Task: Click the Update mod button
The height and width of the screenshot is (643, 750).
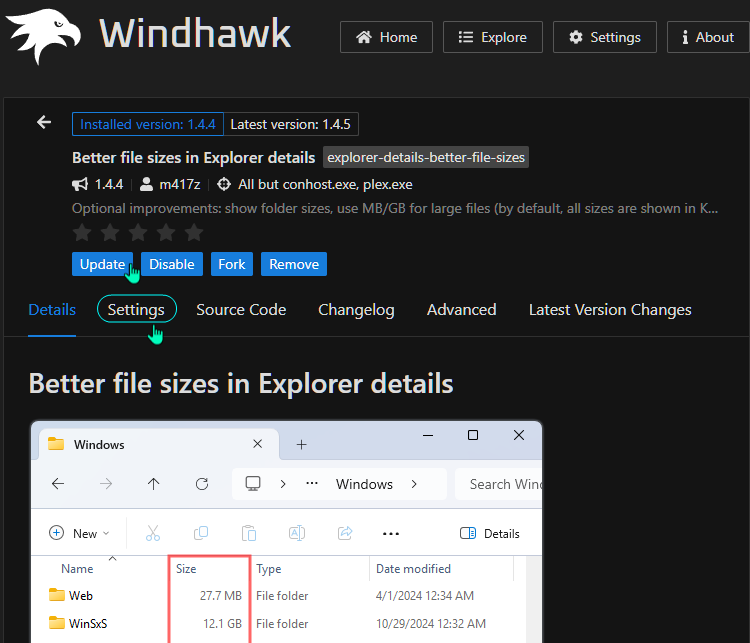Action: (x=102, y=264)
